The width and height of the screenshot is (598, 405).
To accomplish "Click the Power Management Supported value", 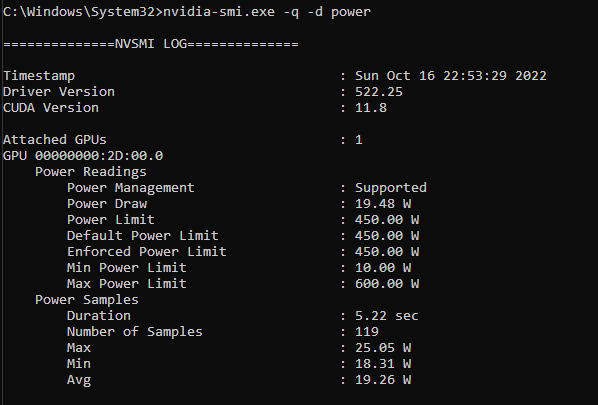I will tap(391, 188).
